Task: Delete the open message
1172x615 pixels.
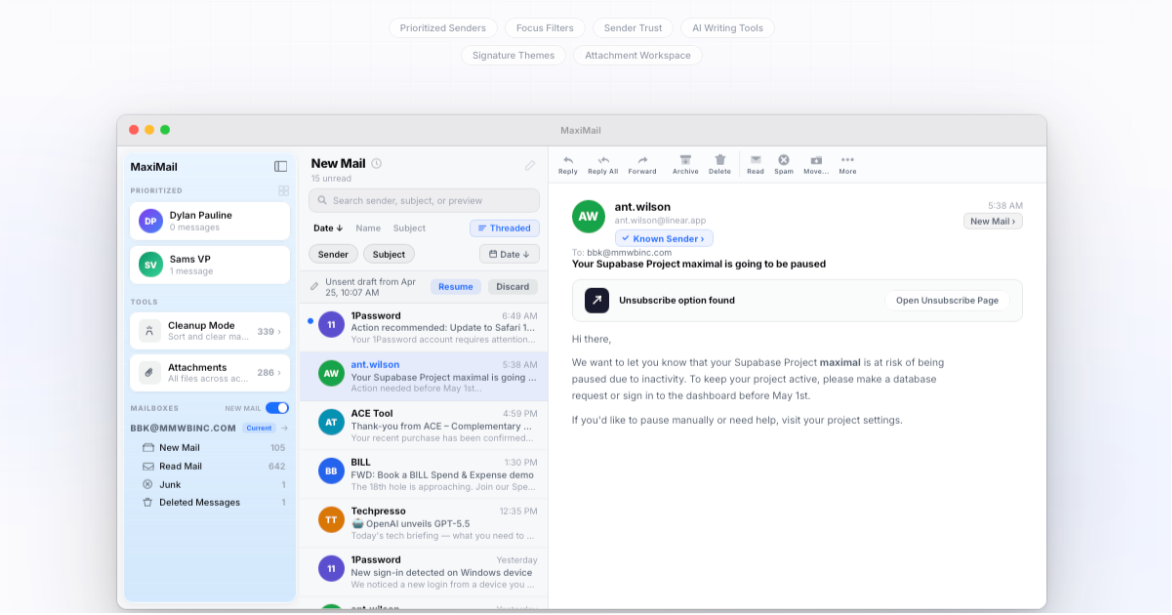Action: coord(720,164)
